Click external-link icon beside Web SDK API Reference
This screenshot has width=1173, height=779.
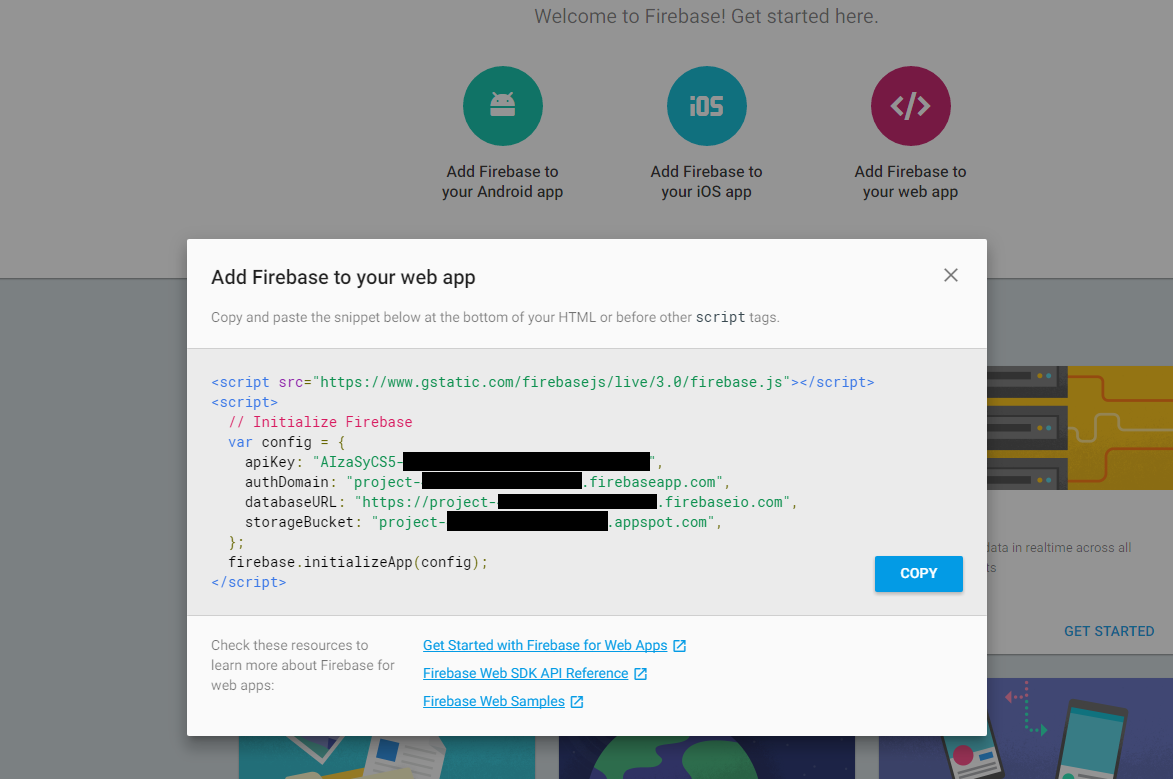point(641,674)
